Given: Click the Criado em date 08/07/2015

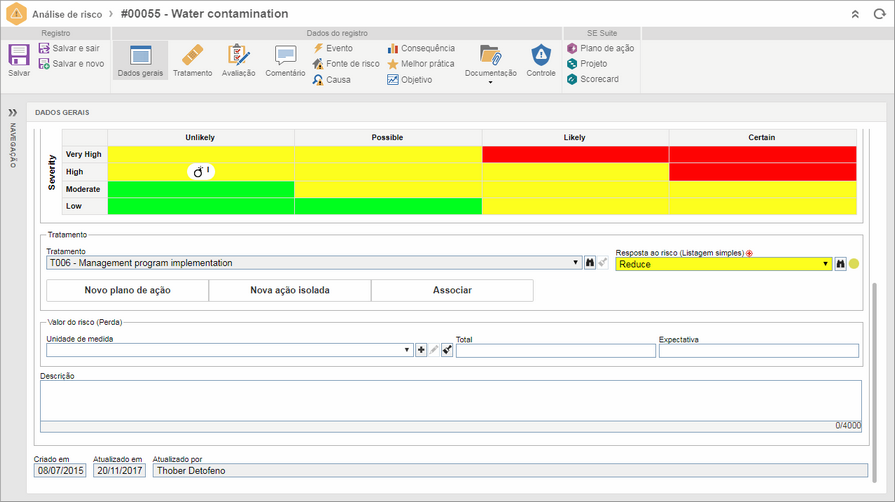Looking at the screenshot, I should tap(60, 471).
